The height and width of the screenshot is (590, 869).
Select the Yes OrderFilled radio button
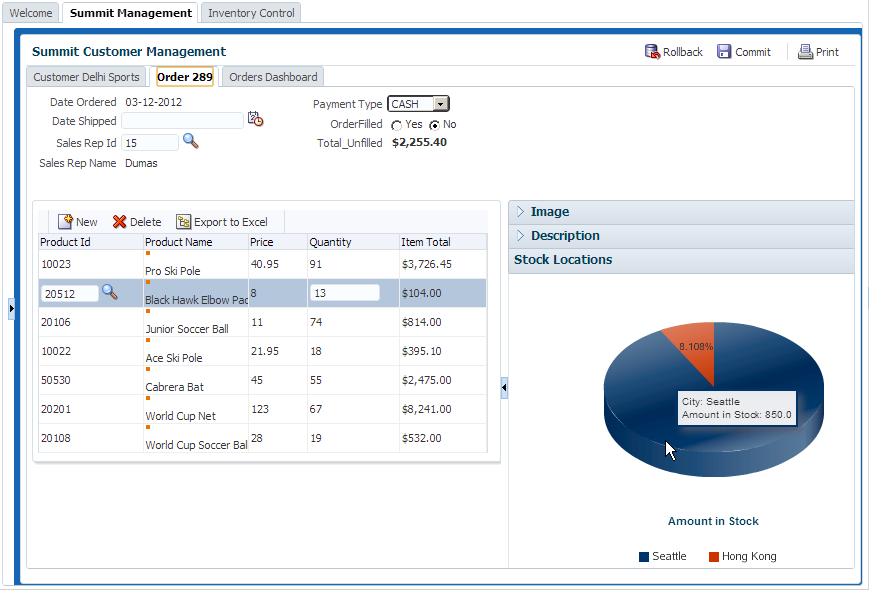coord(396,126)
